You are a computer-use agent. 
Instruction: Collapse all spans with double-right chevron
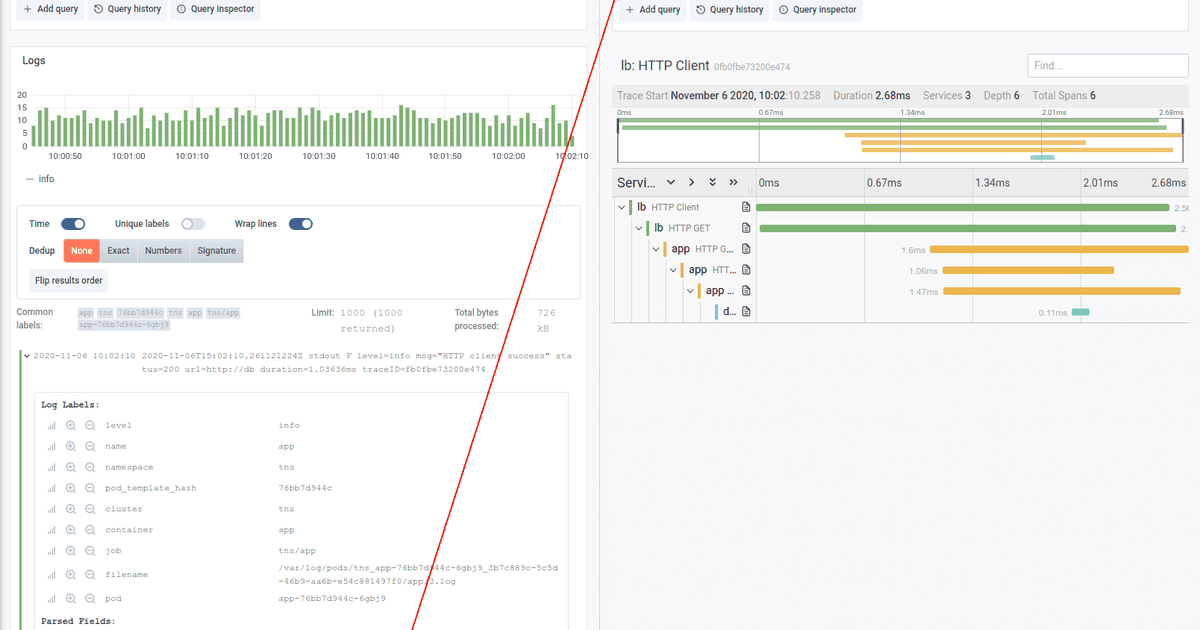click(x=734, y=183)
